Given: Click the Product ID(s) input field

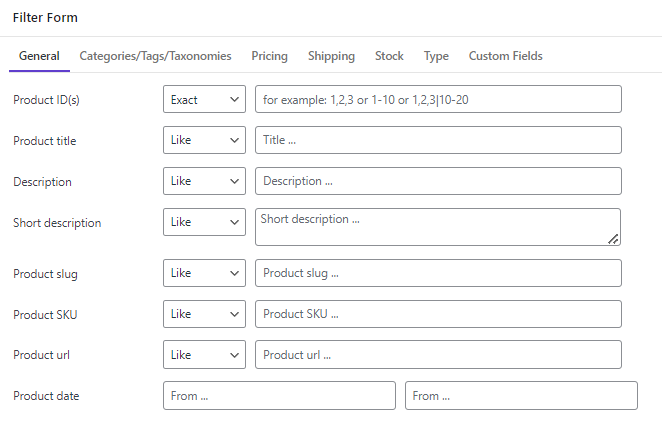Looking at the screenshot, I should click(438, 99).
